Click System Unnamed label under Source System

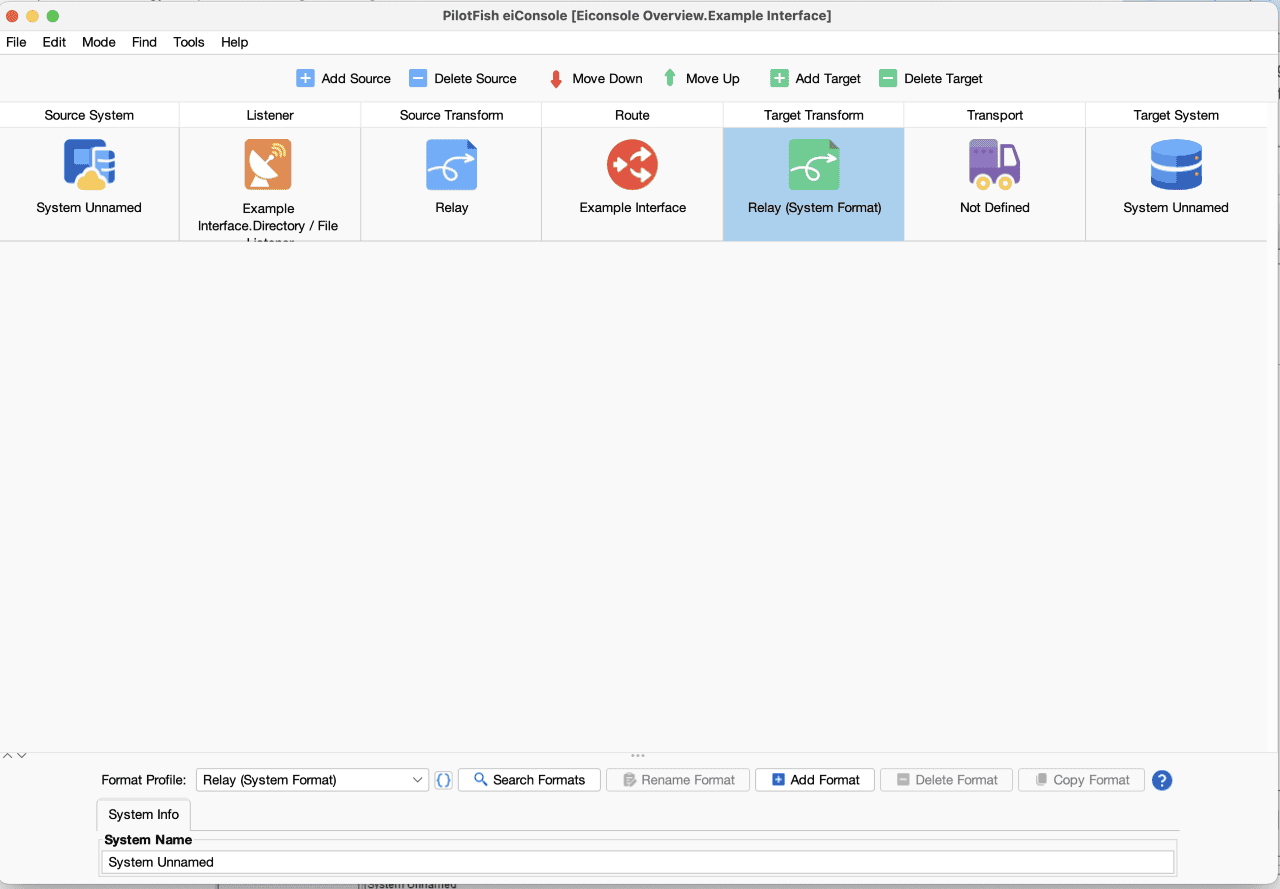pyautogui.click(x=89, y=208)
